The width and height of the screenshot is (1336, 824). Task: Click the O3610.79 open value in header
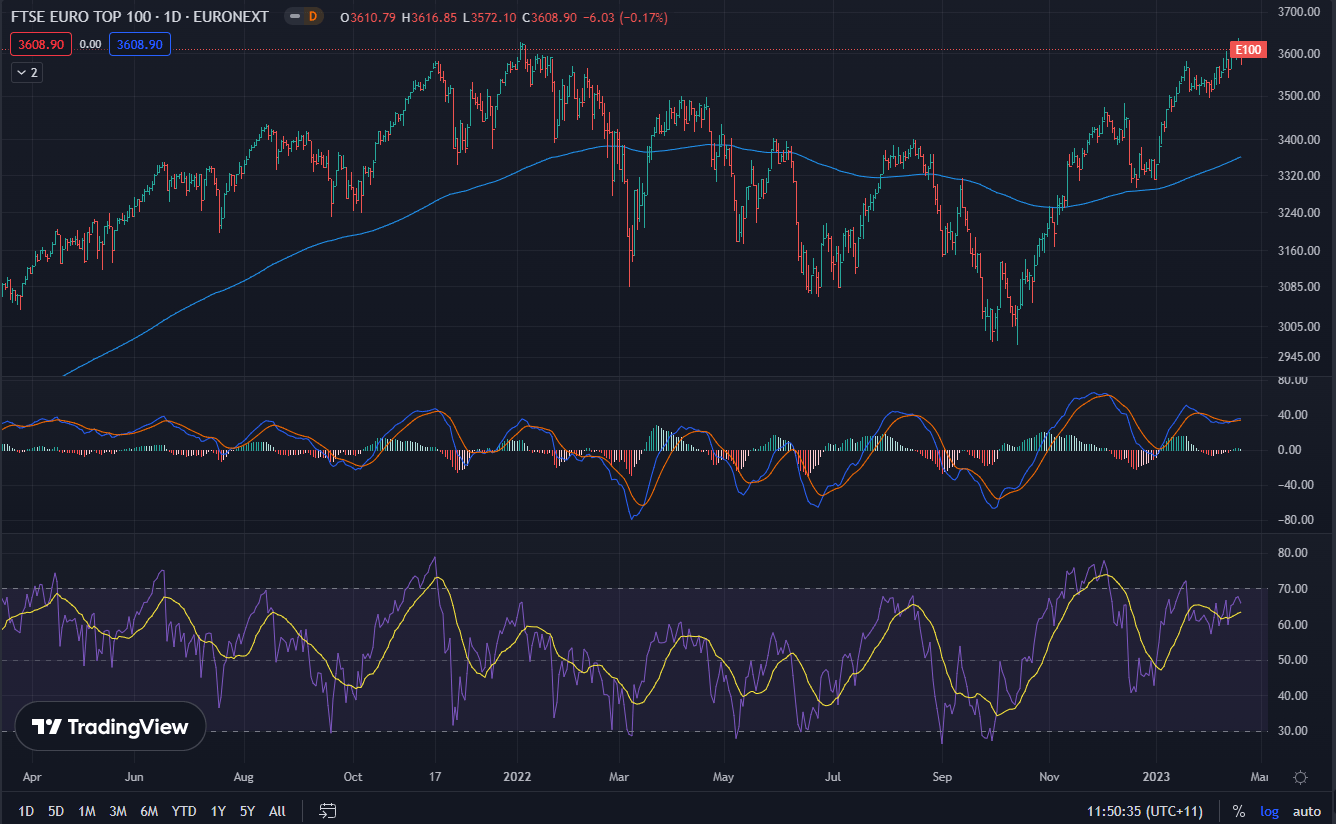click(x=368, y=18)
